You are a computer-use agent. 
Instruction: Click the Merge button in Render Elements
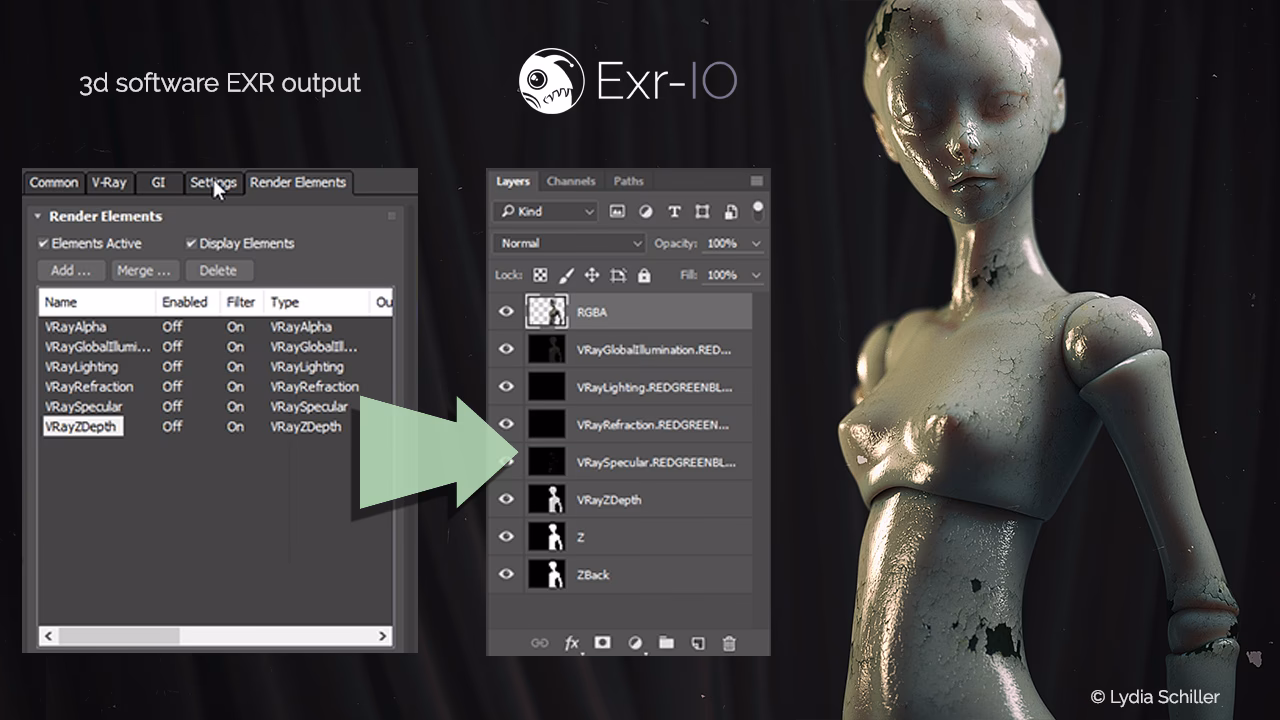144,270
